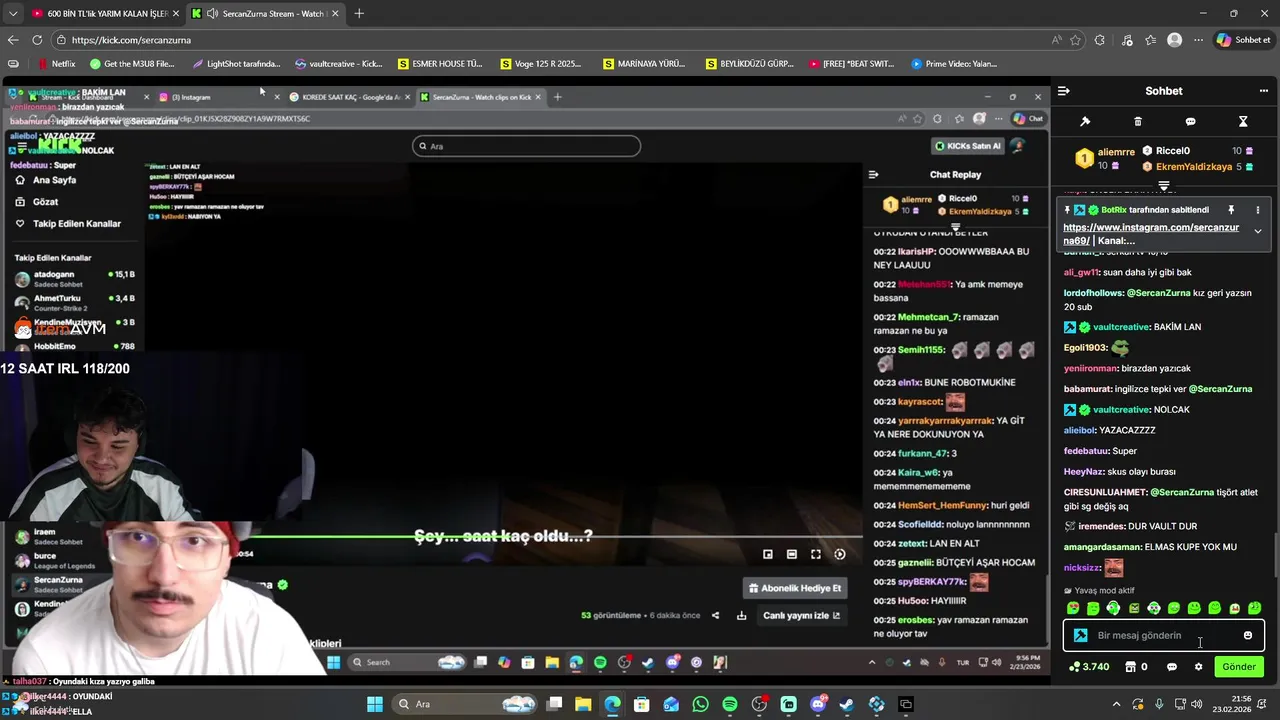Screen dimensions: 1280x720
Task: Open the shop icon showing 0
Action: (1136, 667)
